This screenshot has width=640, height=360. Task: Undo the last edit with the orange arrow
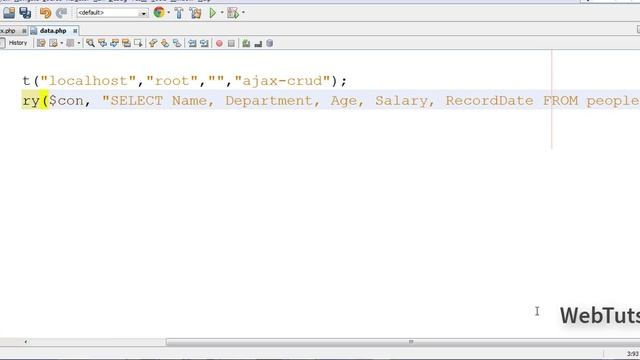(x=45, y=13)
